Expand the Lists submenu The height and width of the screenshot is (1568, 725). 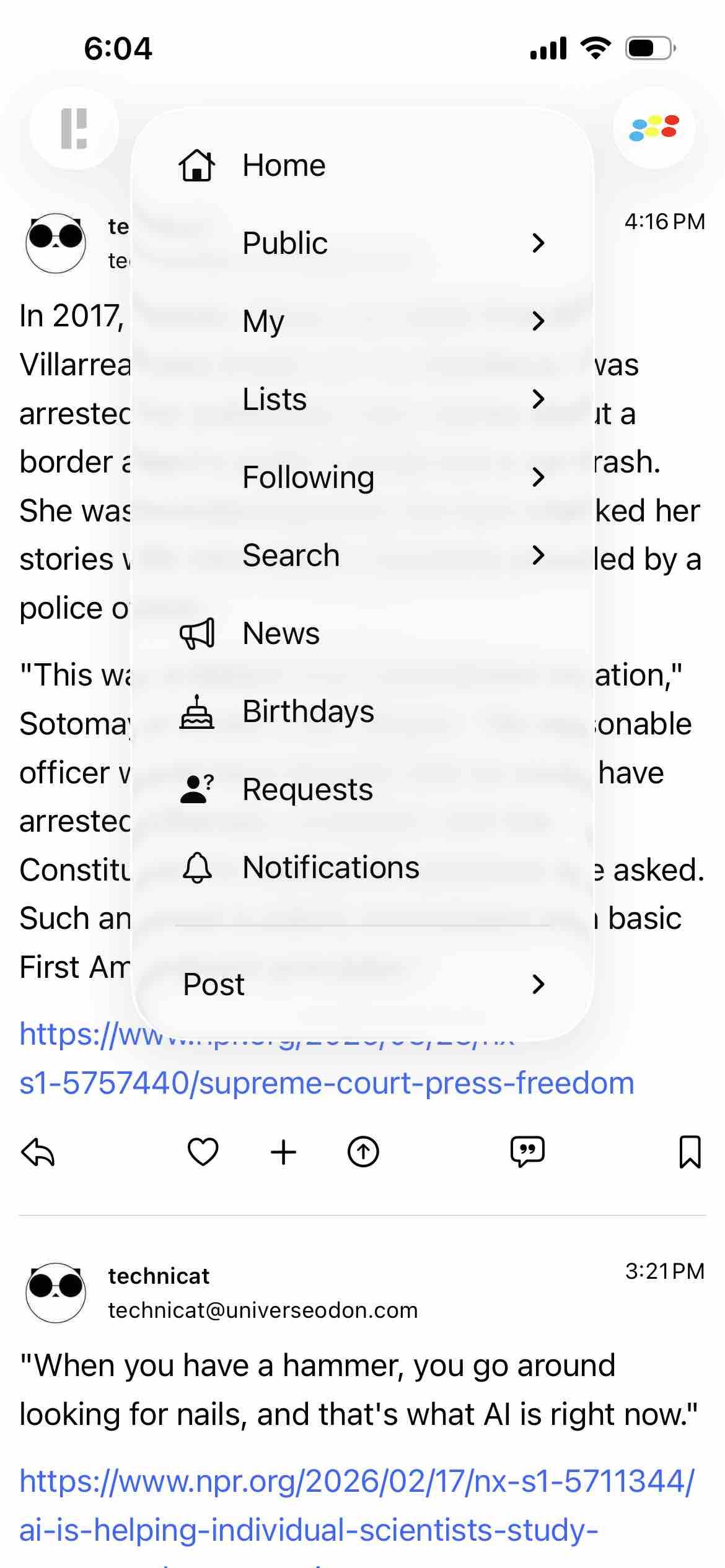362,399
